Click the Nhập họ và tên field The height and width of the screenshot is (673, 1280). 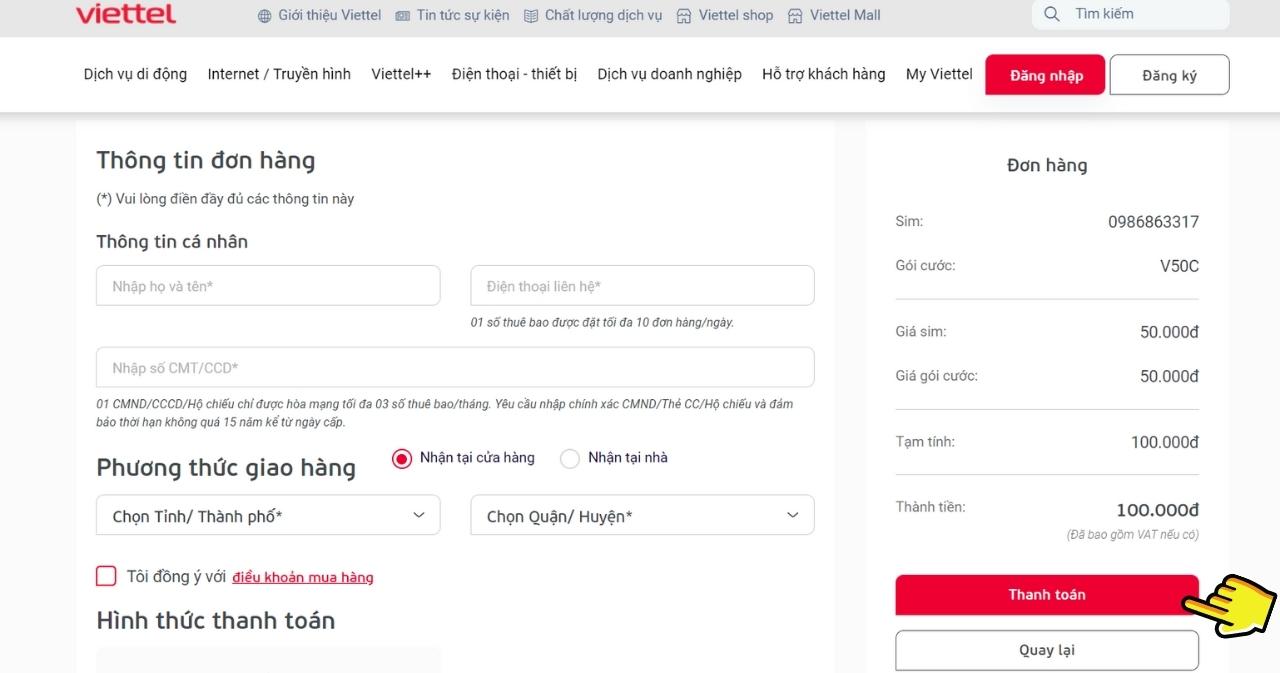[x=268, y=286]
